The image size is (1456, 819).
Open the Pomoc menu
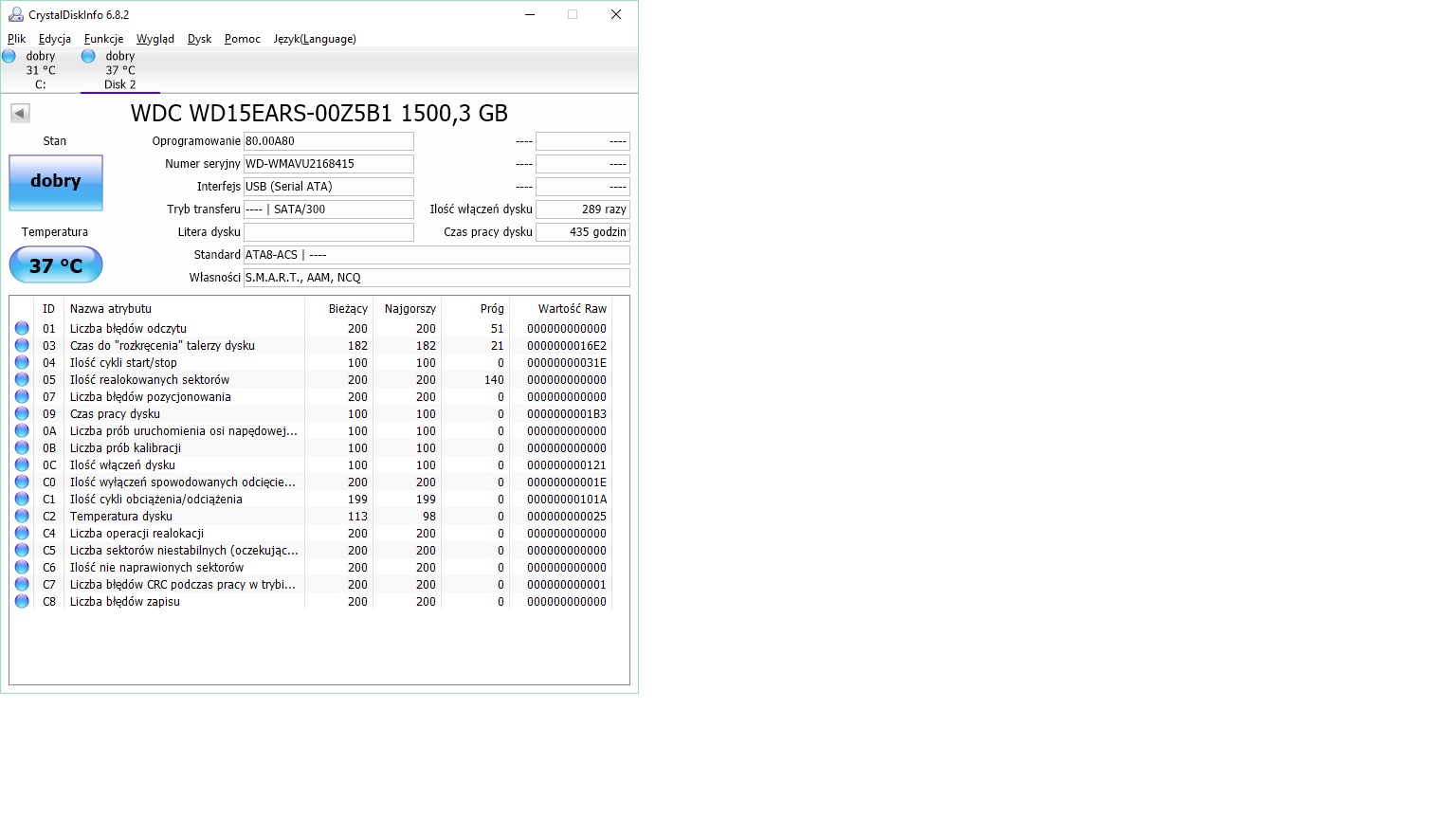[243, 39]
